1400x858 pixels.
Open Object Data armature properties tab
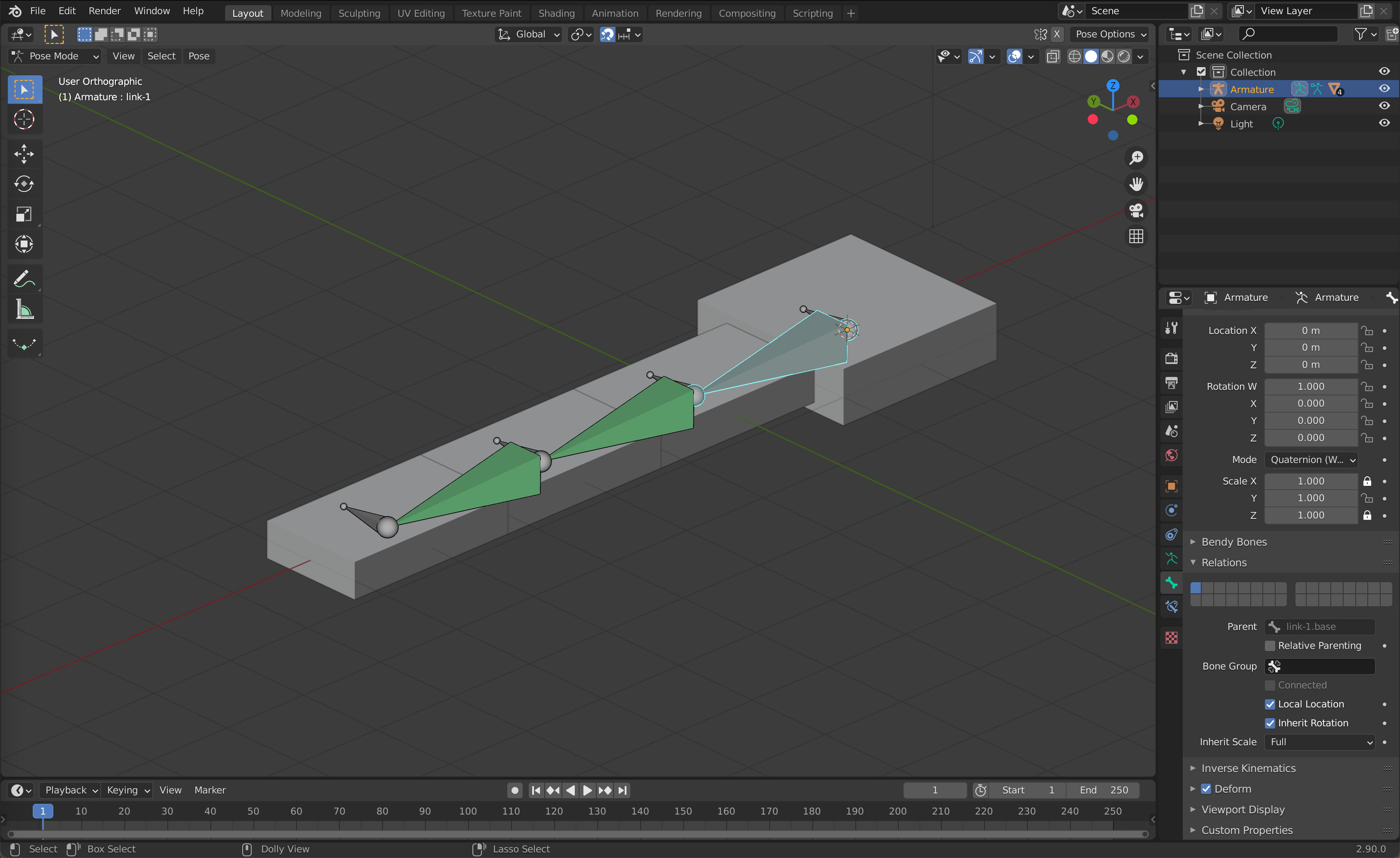pyautogui.click(x=1171, y=559)
